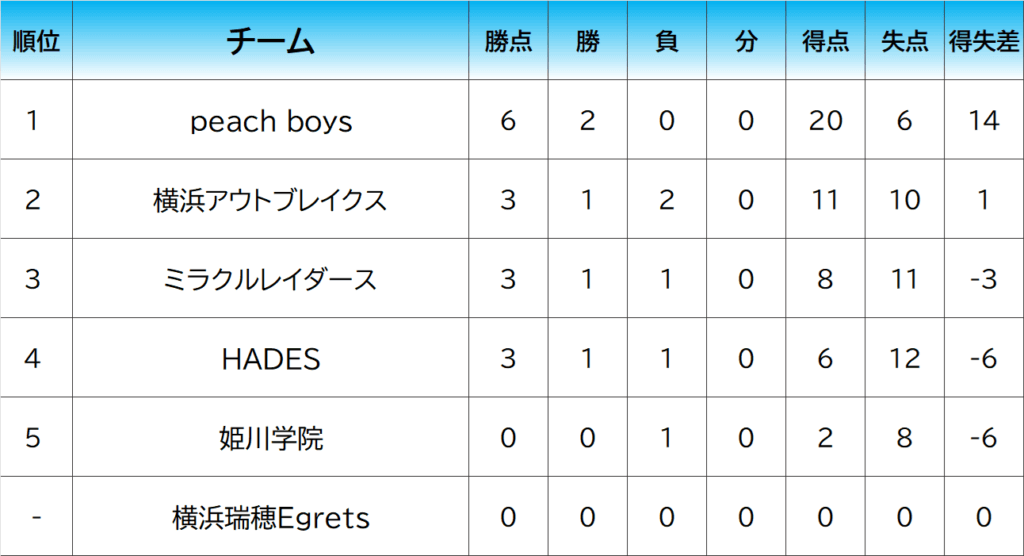This screenshot has width=1024, height=556.
Task: Click the チーム column header
Action: (x=271, y=41)
